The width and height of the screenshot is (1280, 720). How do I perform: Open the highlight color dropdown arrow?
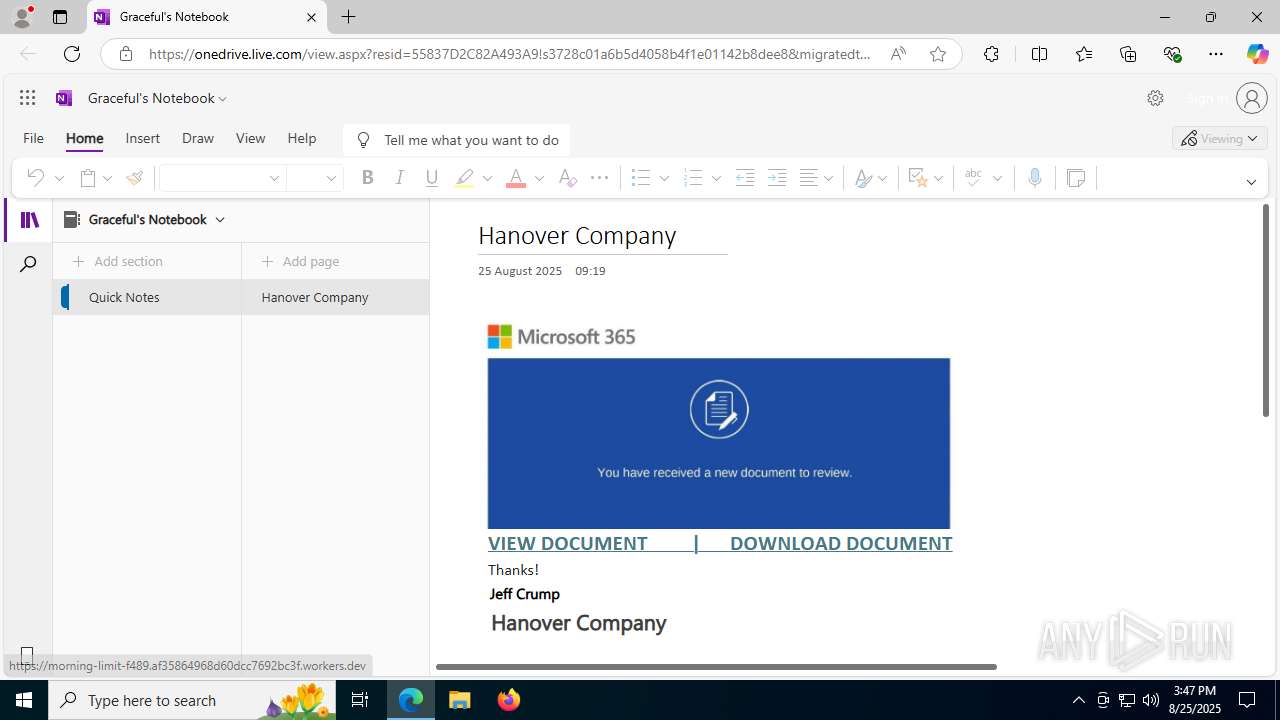[487, 178]
